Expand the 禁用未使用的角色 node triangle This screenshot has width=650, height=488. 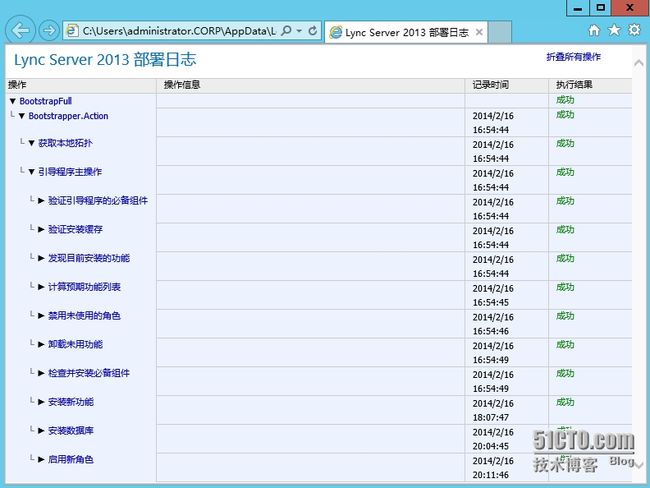tap(41, 316)
